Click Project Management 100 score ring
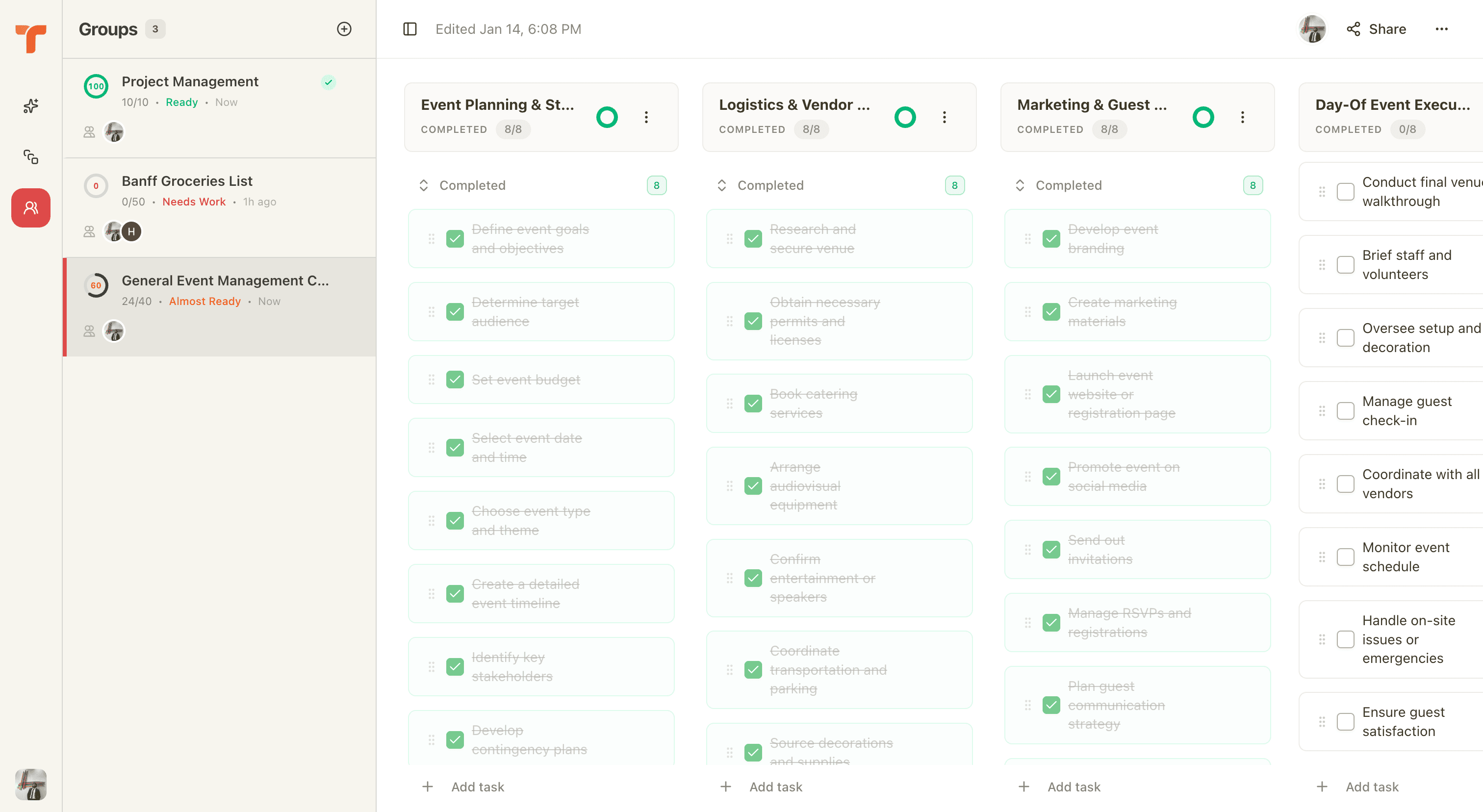Image resolution: width=1483 pixels, height=812 pixels. pos(96,86)
